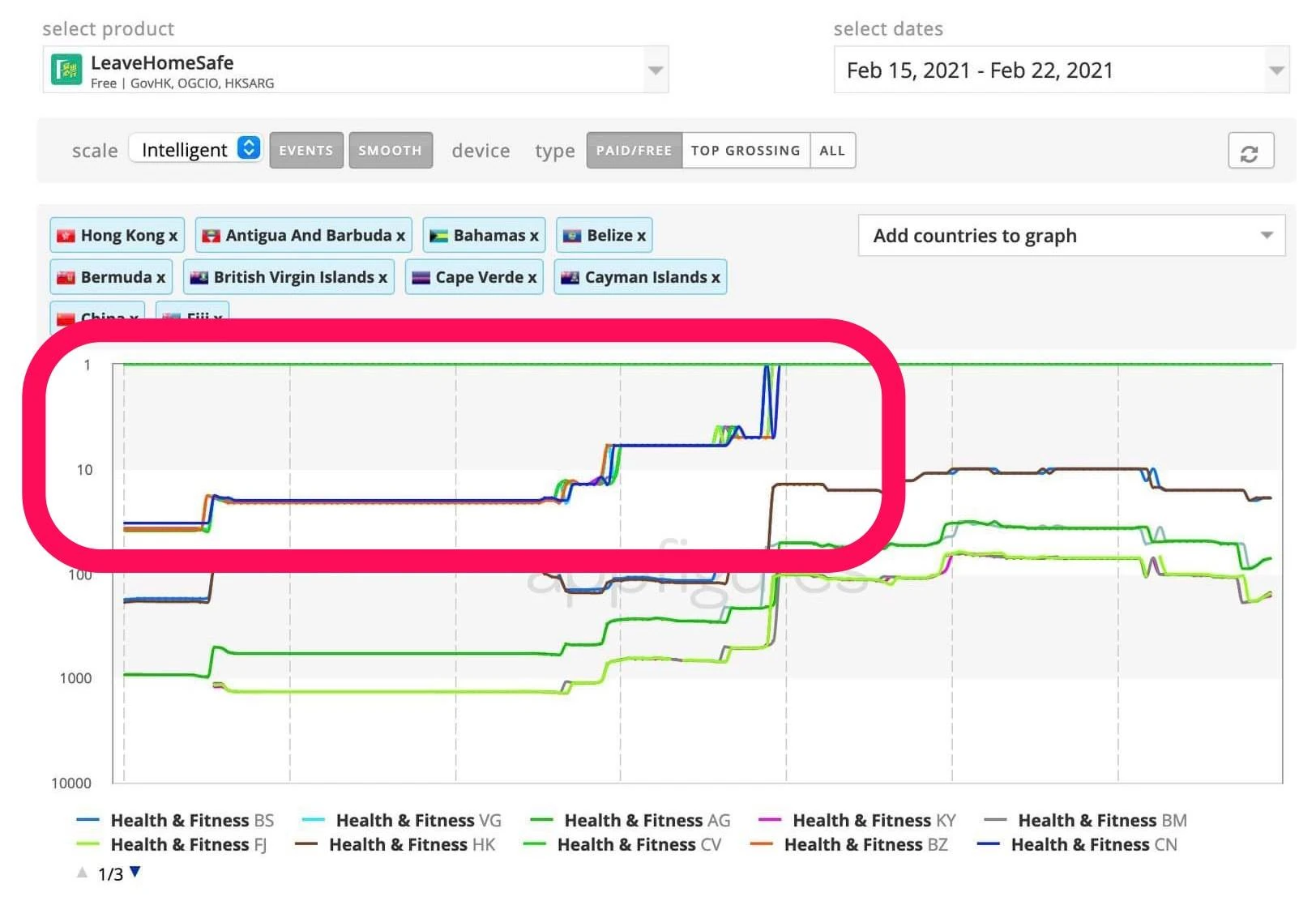Toggle the EVENTS button
This screenshot has height=901, width=1316.
click(x=306, y=151)
